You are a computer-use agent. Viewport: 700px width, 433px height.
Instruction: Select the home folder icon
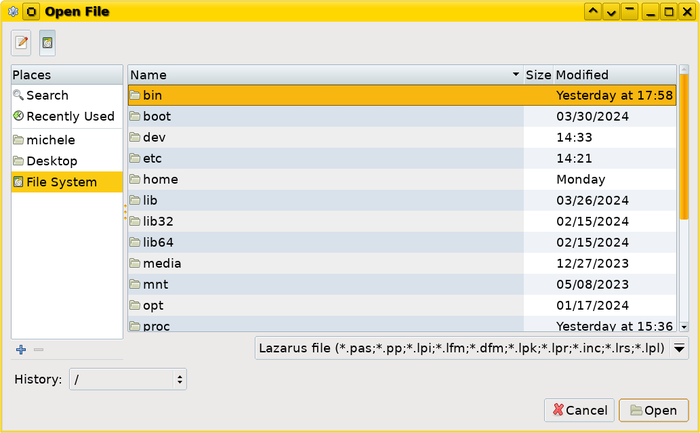tap(135, 179)
